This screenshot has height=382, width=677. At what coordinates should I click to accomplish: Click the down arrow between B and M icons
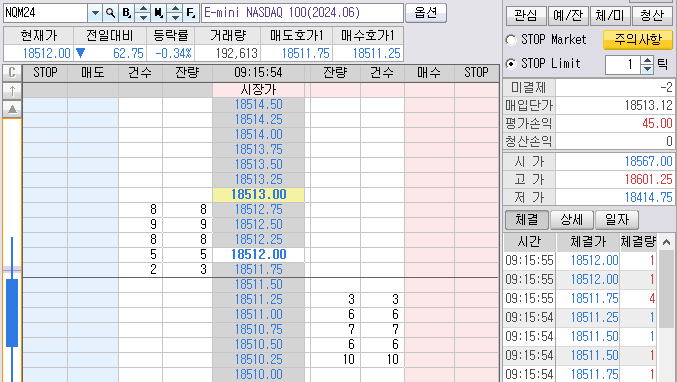tap(142, 17)
